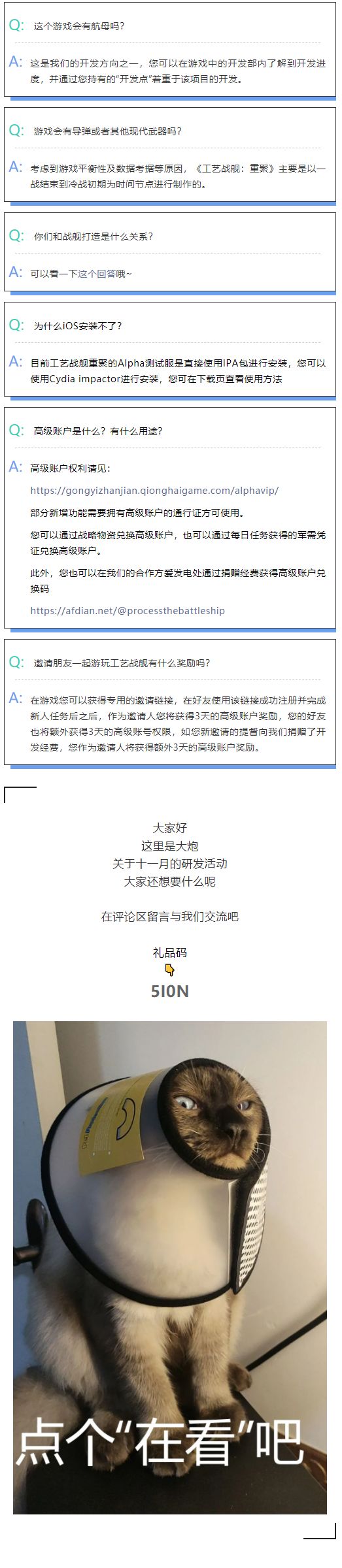Click the Q: icon beside 这个游戏会有航母吗

(16, 25)
